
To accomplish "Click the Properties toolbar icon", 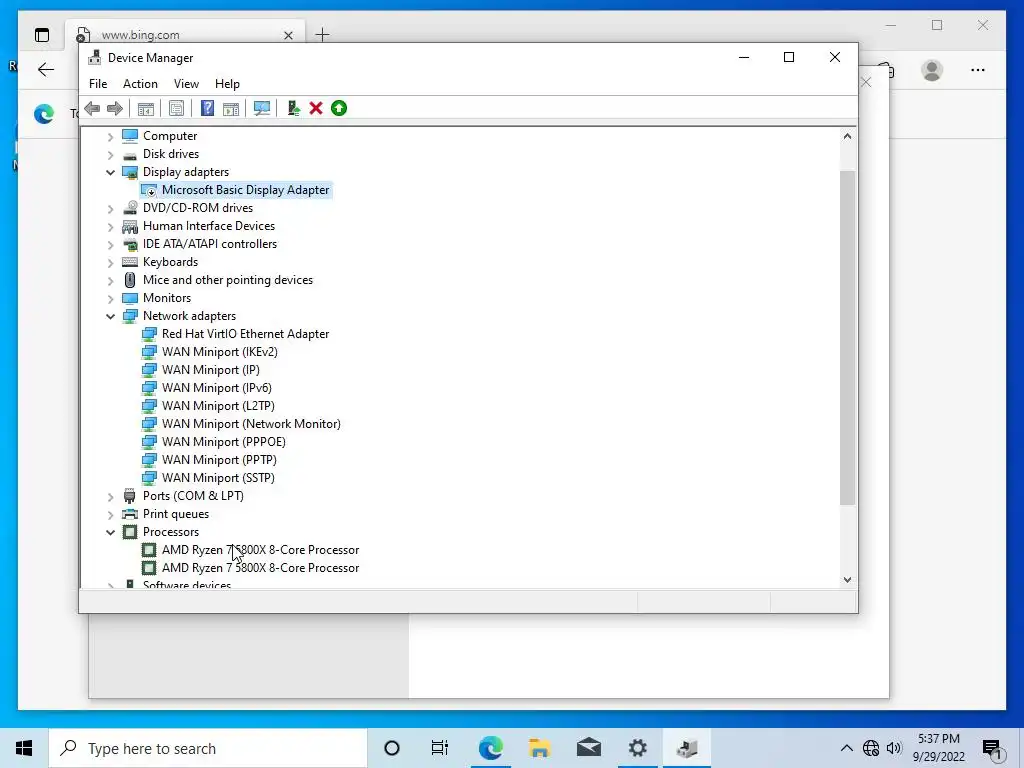I will 176,108.
